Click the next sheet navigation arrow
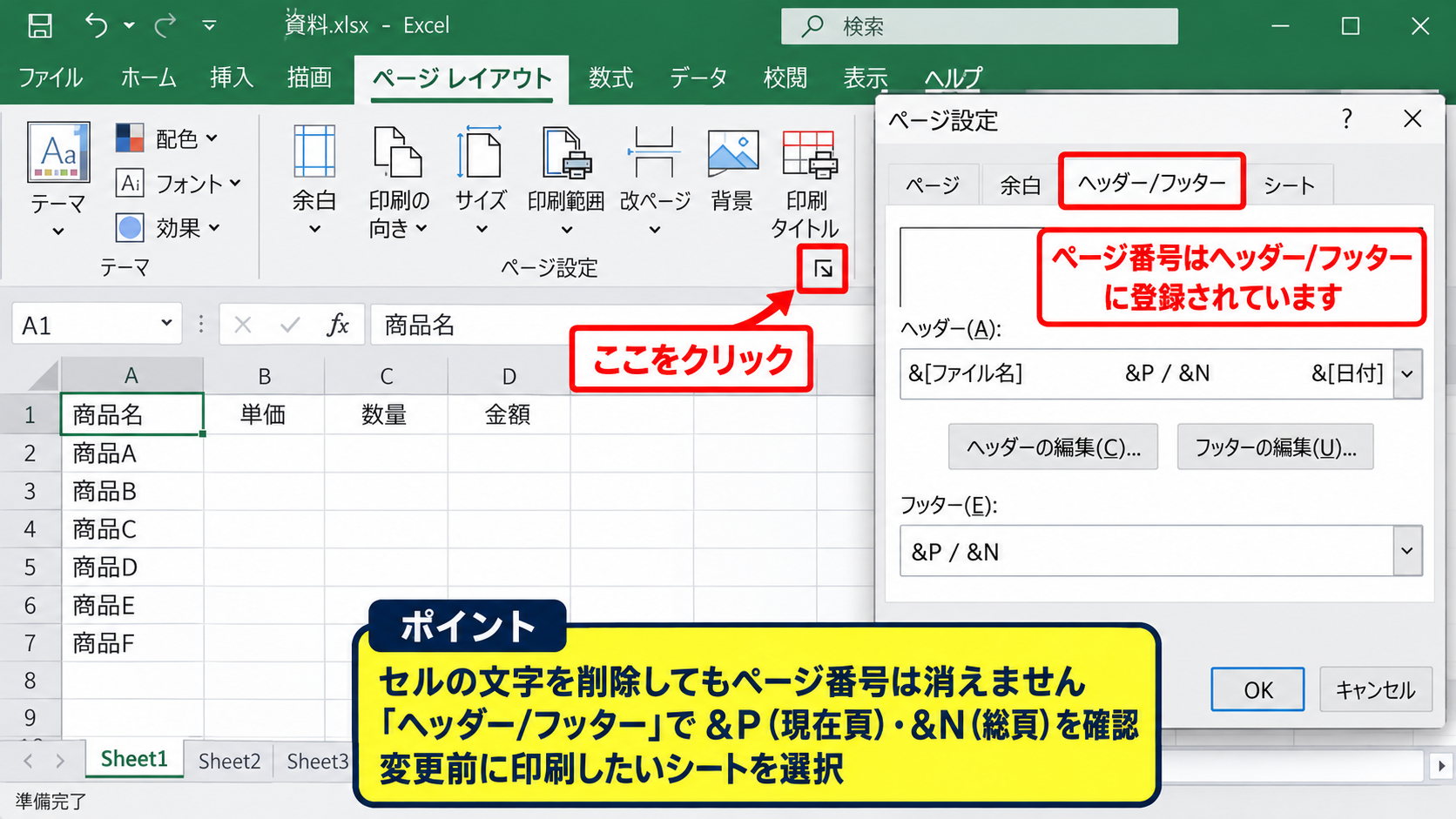This screenshot has height=819, width=1456. [x=59, y=762]
